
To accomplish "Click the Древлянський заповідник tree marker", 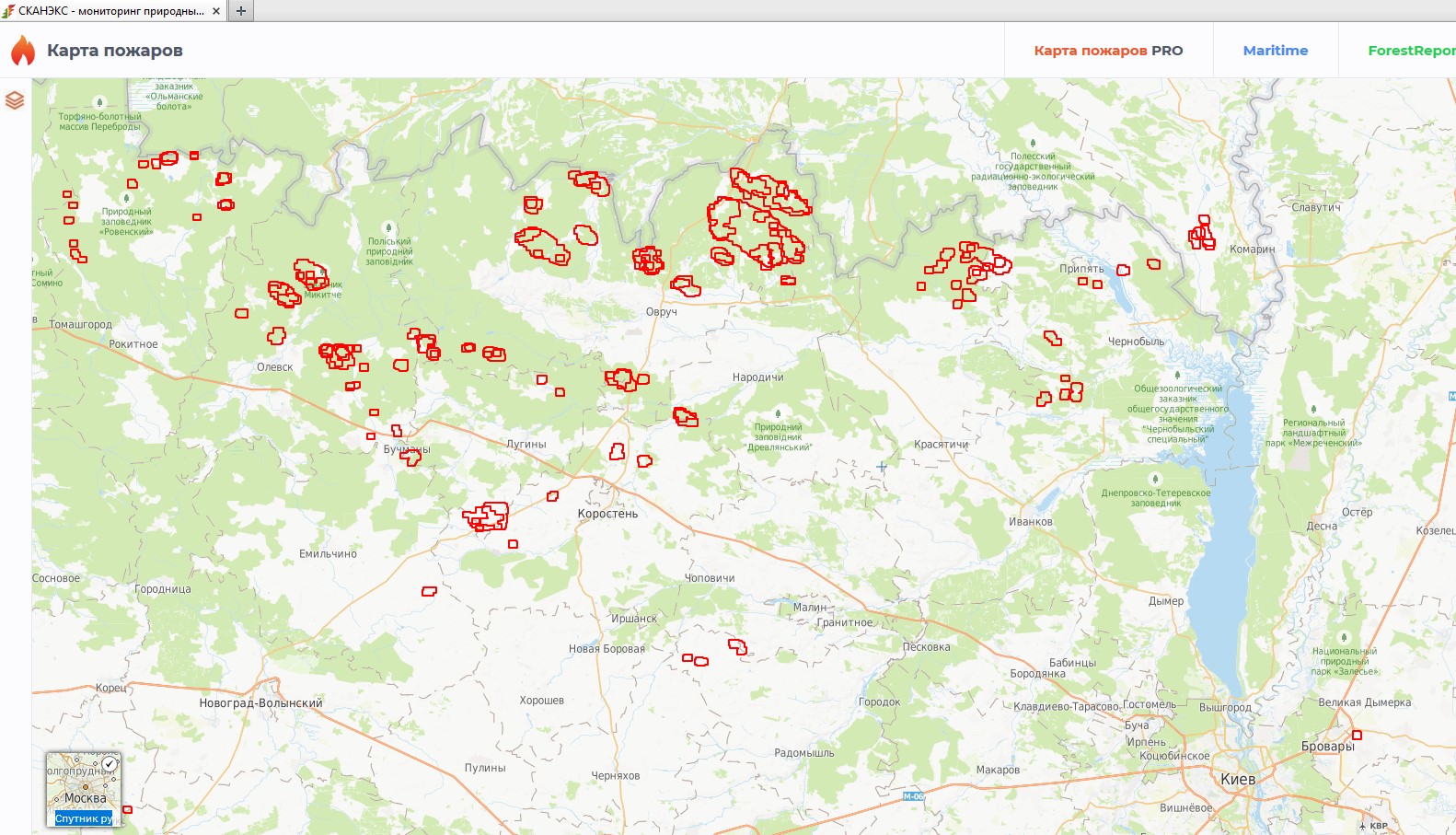I will click(778, 414).
